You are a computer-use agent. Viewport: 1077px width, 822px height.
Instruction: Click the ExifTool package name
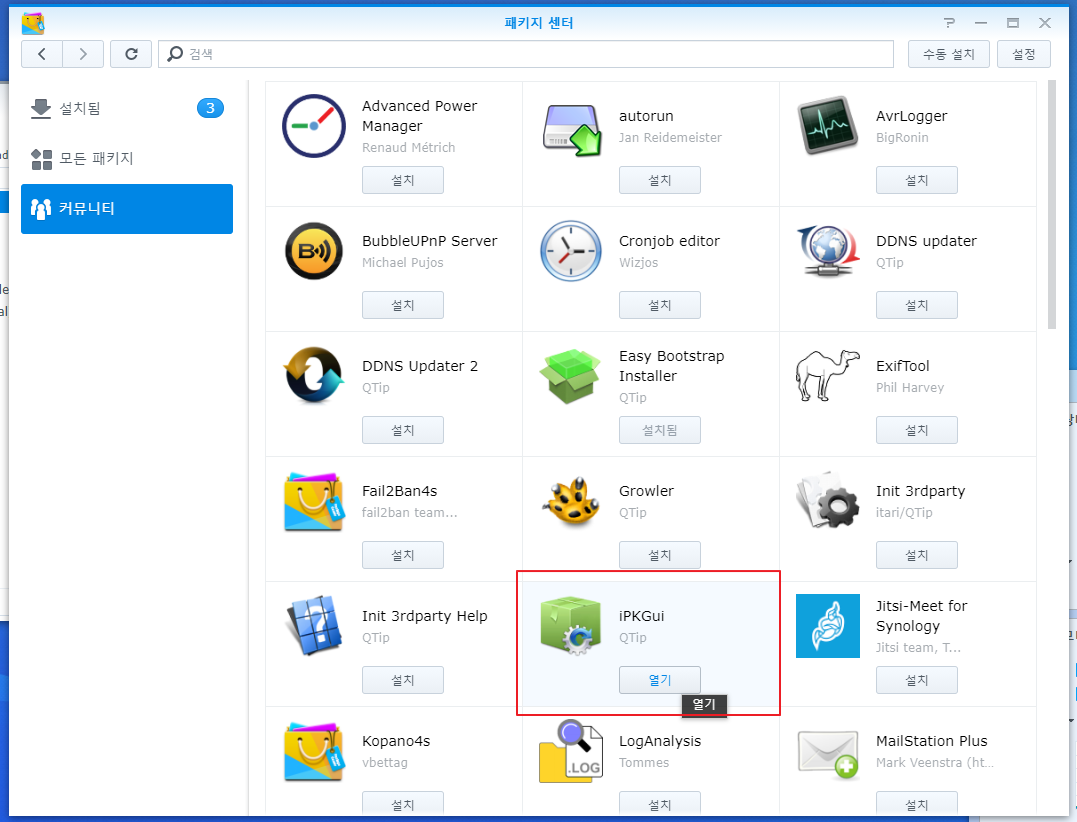(902, 366)
